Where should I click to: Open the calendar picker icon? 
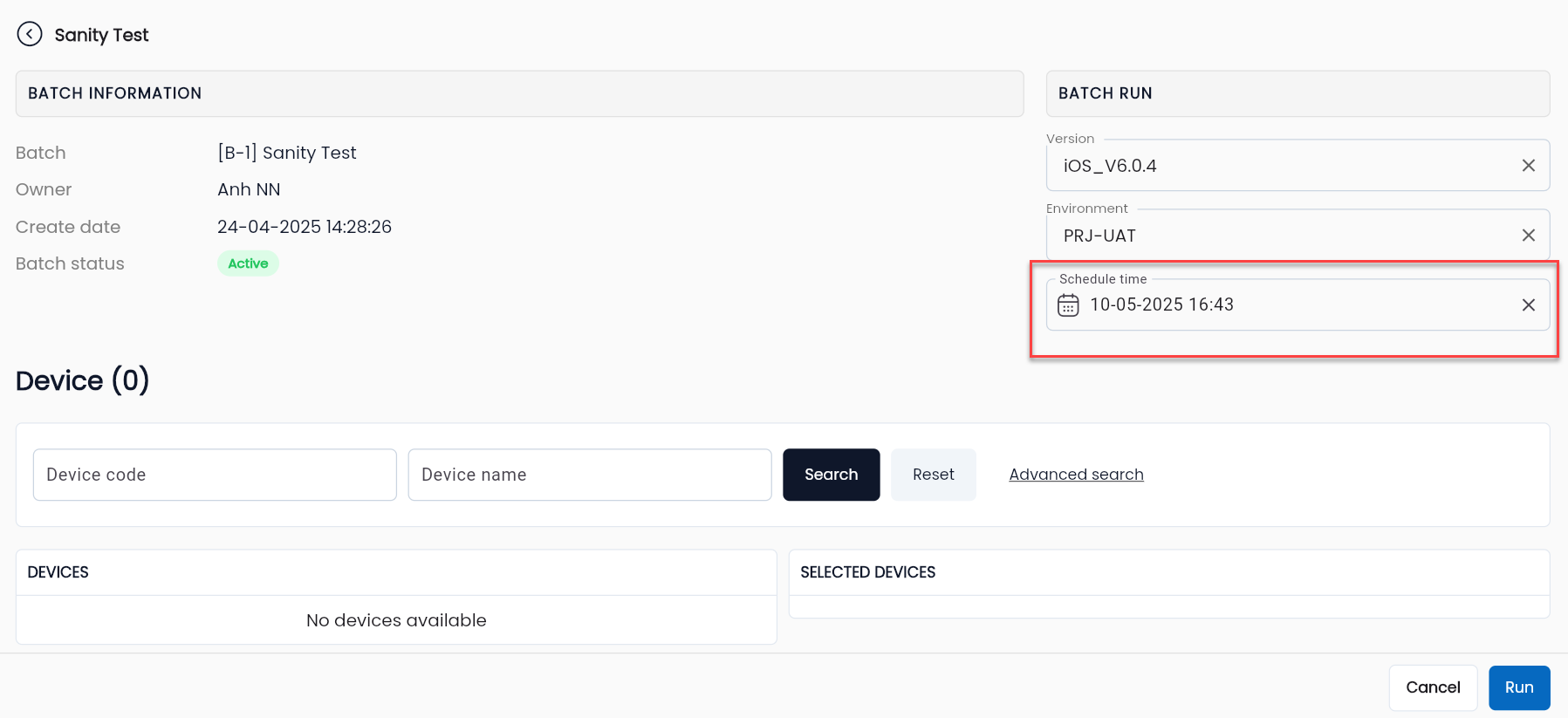1068,305
